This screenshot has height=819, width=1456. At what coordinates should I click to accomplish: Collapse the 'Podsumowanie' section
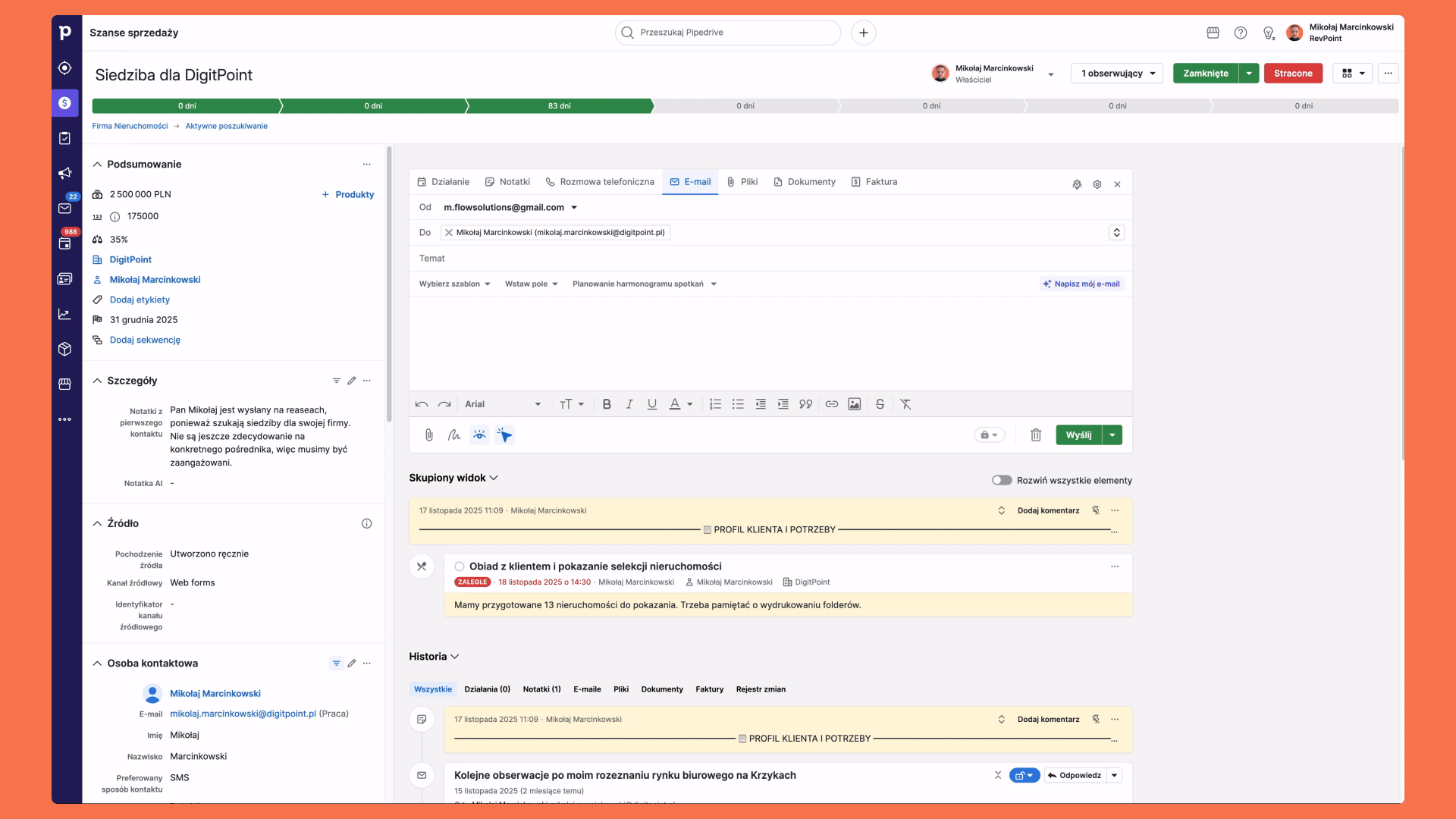coord(97,164)
